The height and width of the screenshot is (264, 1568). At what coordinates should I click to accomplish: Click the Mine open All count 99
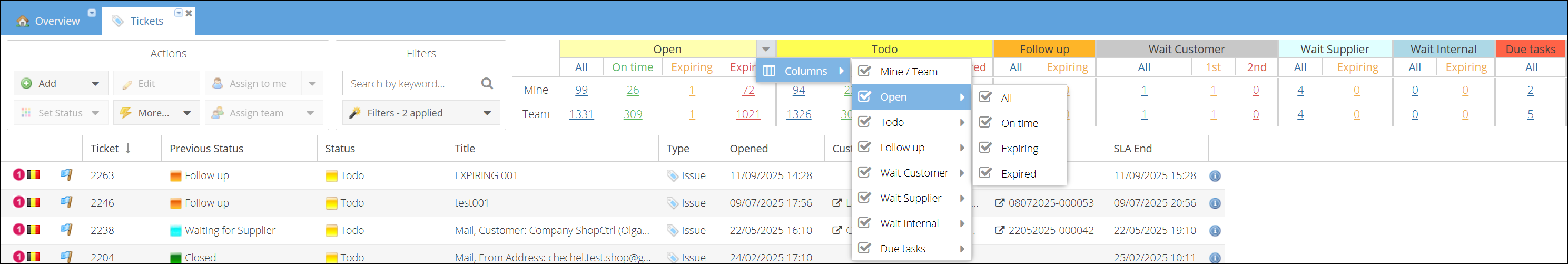coord(581,90)
